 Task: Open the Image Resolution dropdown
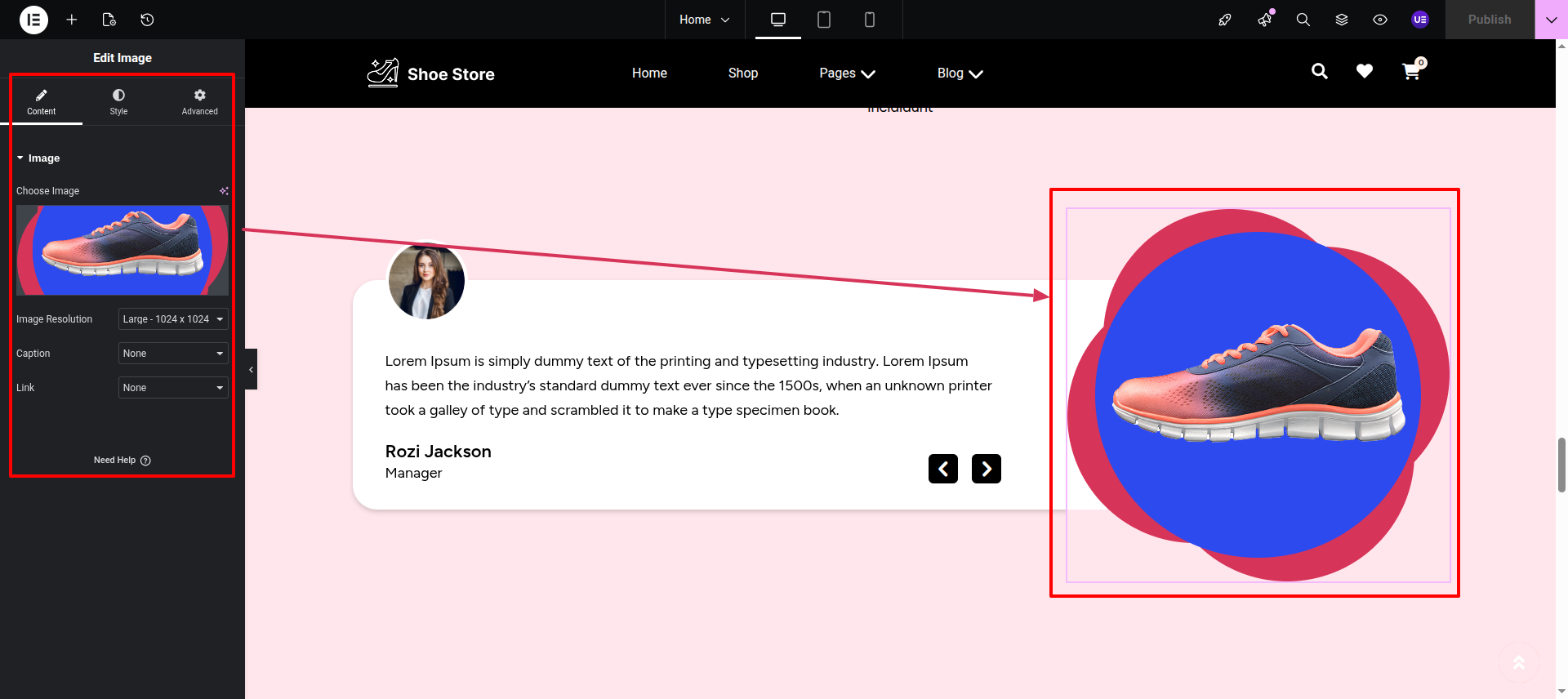point(173,319)
